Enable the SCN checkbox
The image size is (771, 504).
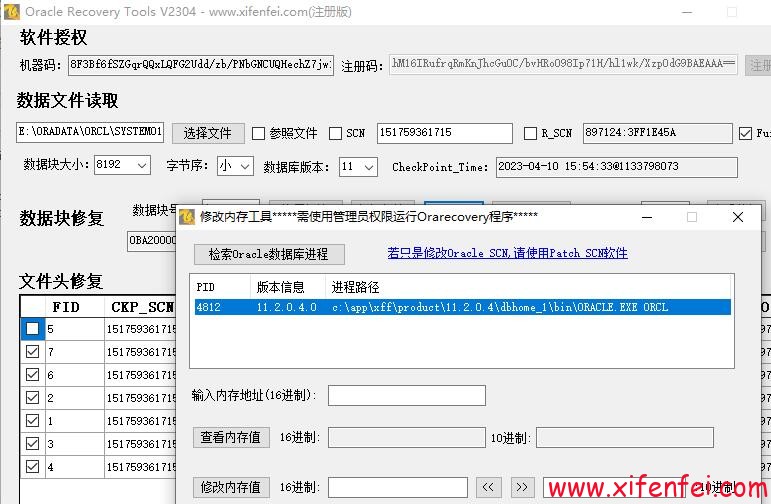click(335, 133)
